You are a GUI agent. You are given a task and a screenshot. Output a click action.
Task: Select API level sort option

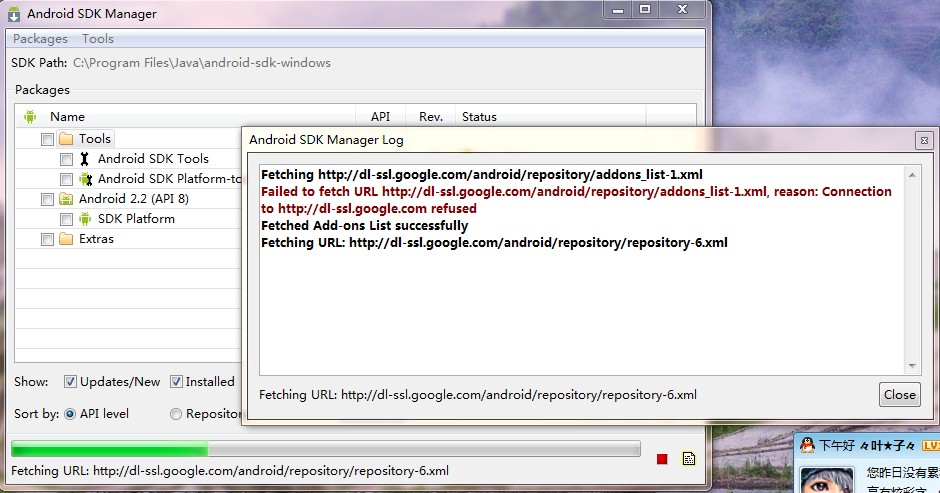[x=70, y=414]
